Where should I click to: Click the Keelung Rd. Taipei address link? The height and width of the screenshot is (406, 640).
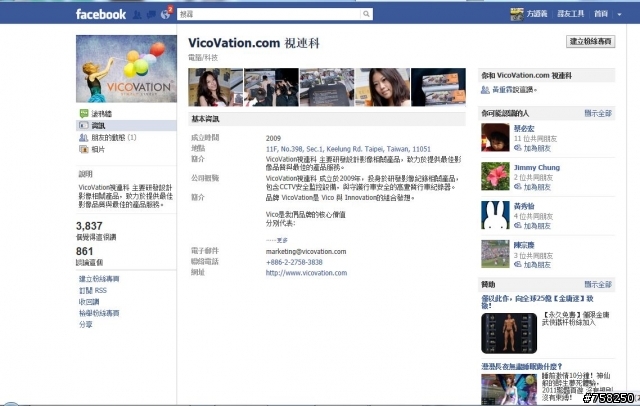point(348,149)
